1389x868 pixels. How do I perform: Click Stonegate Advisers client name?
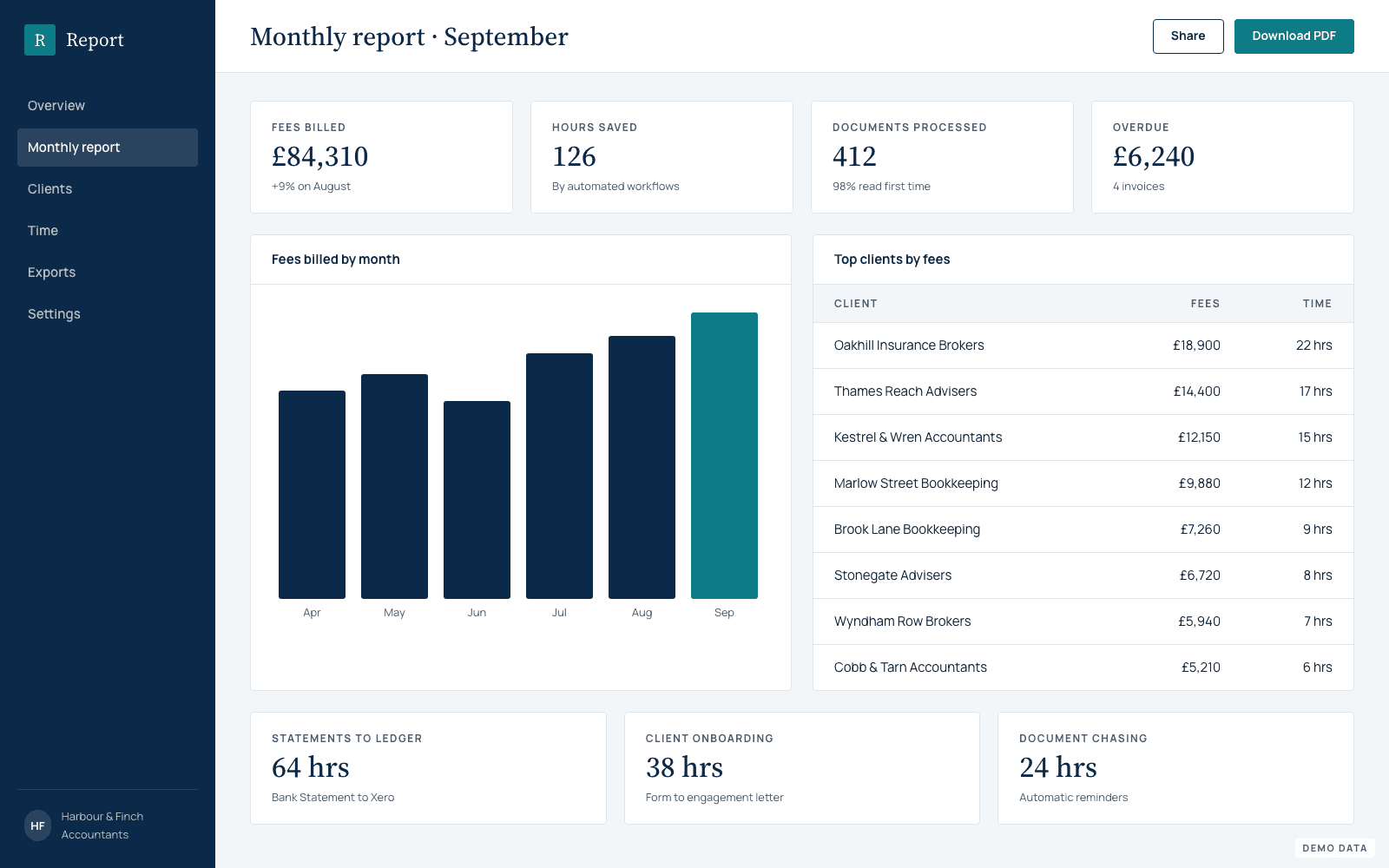point(892,575)
